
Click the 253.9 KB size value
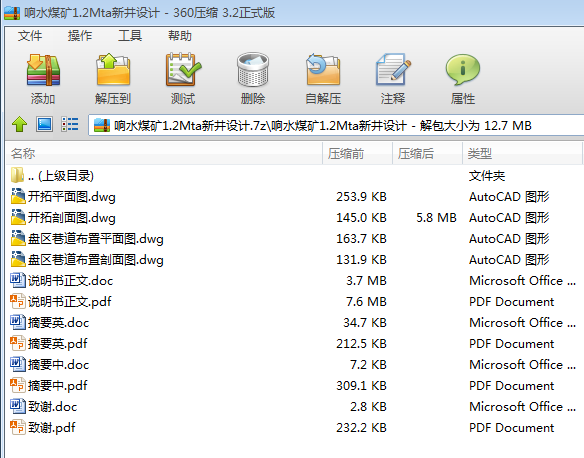(361, 197)
